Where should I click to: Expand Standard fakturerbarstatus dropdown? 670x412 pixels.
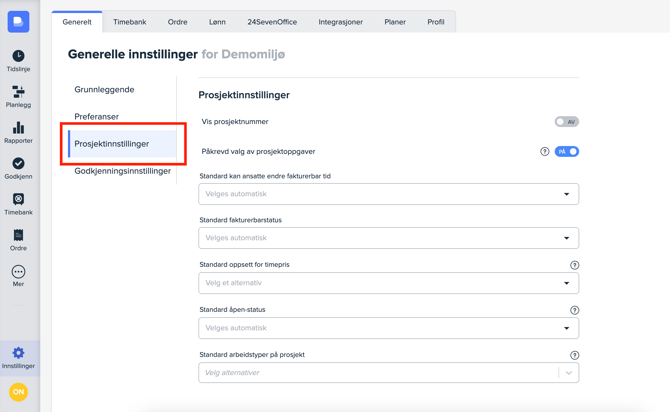[x=388, y=238]
